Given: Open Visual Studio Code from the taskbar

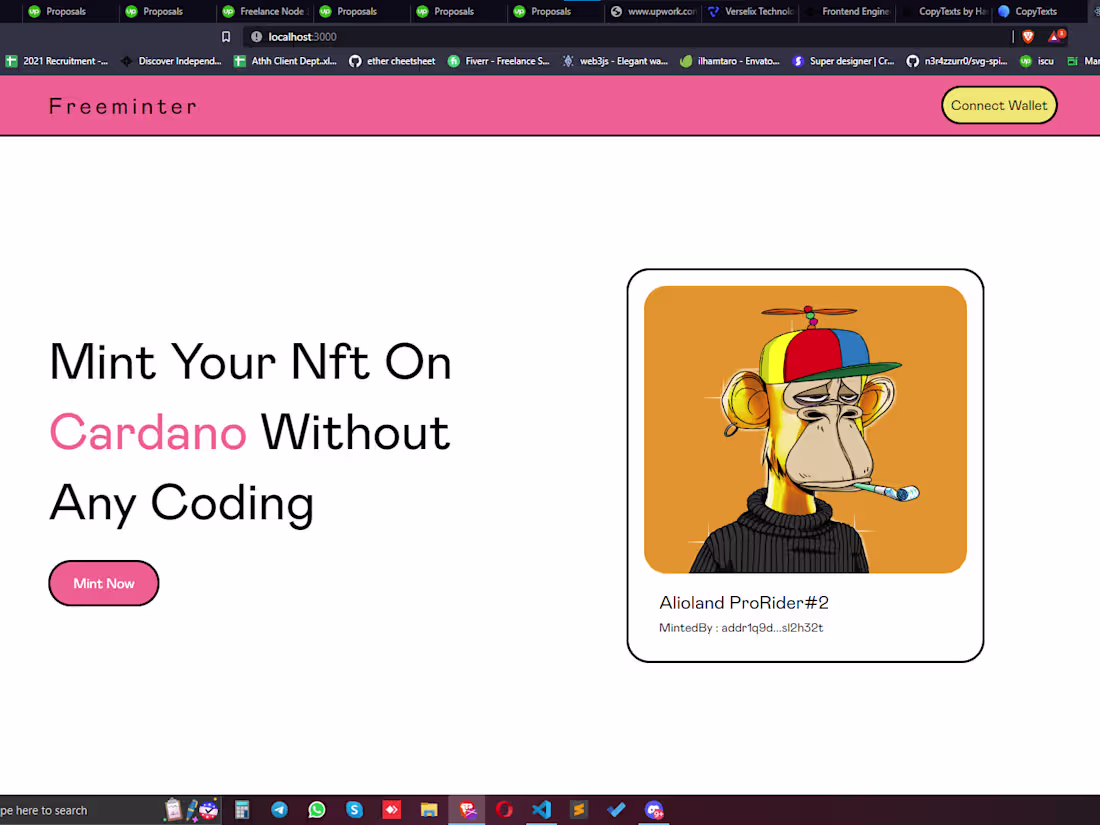Looking at the screenshot, I should pos(542,809).
